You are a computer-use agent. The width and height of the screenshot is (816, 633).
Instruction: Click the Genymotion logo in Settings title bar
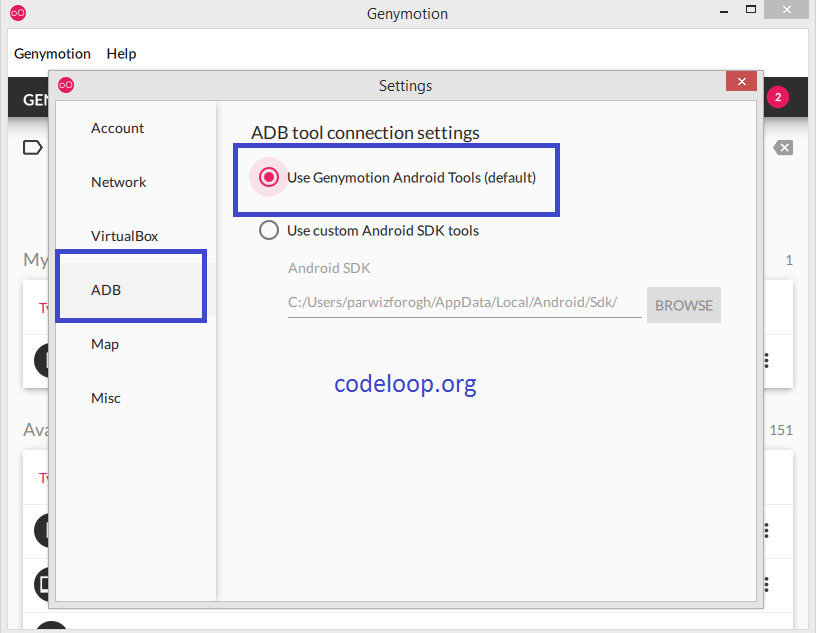pyautogui.click(x=66, y=85)
